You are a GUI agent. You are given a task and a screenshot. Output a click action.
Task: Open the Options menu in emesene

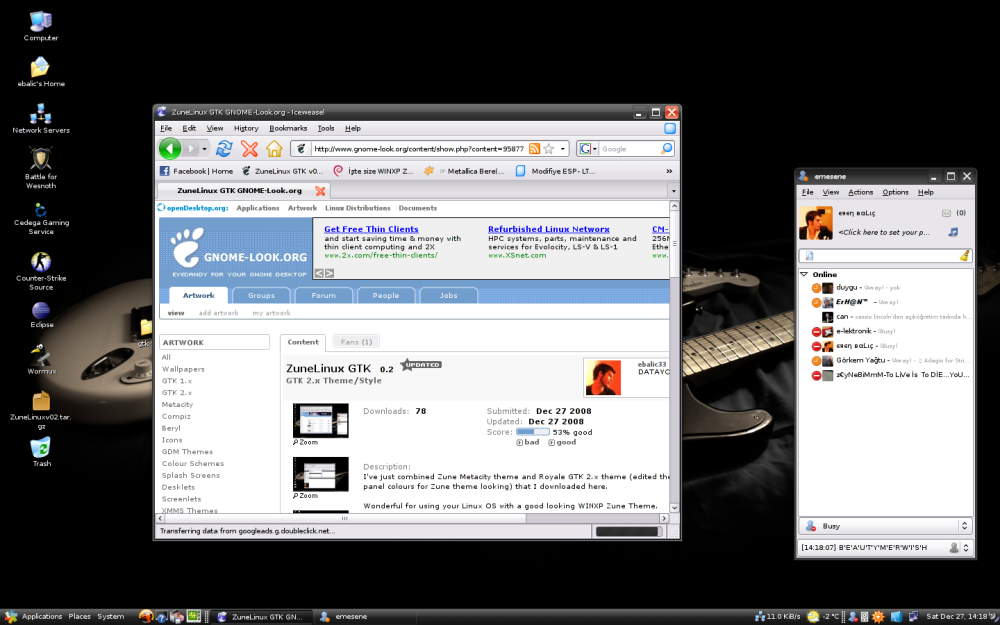(x=895, y=192)
